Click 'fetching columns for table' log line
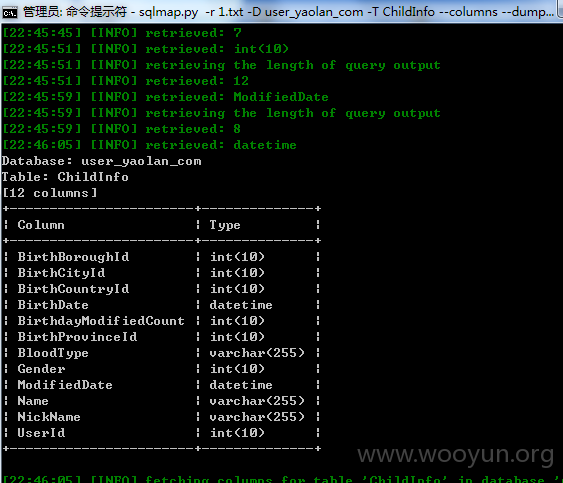Screen dimensions: 563x483 (283, 479)
